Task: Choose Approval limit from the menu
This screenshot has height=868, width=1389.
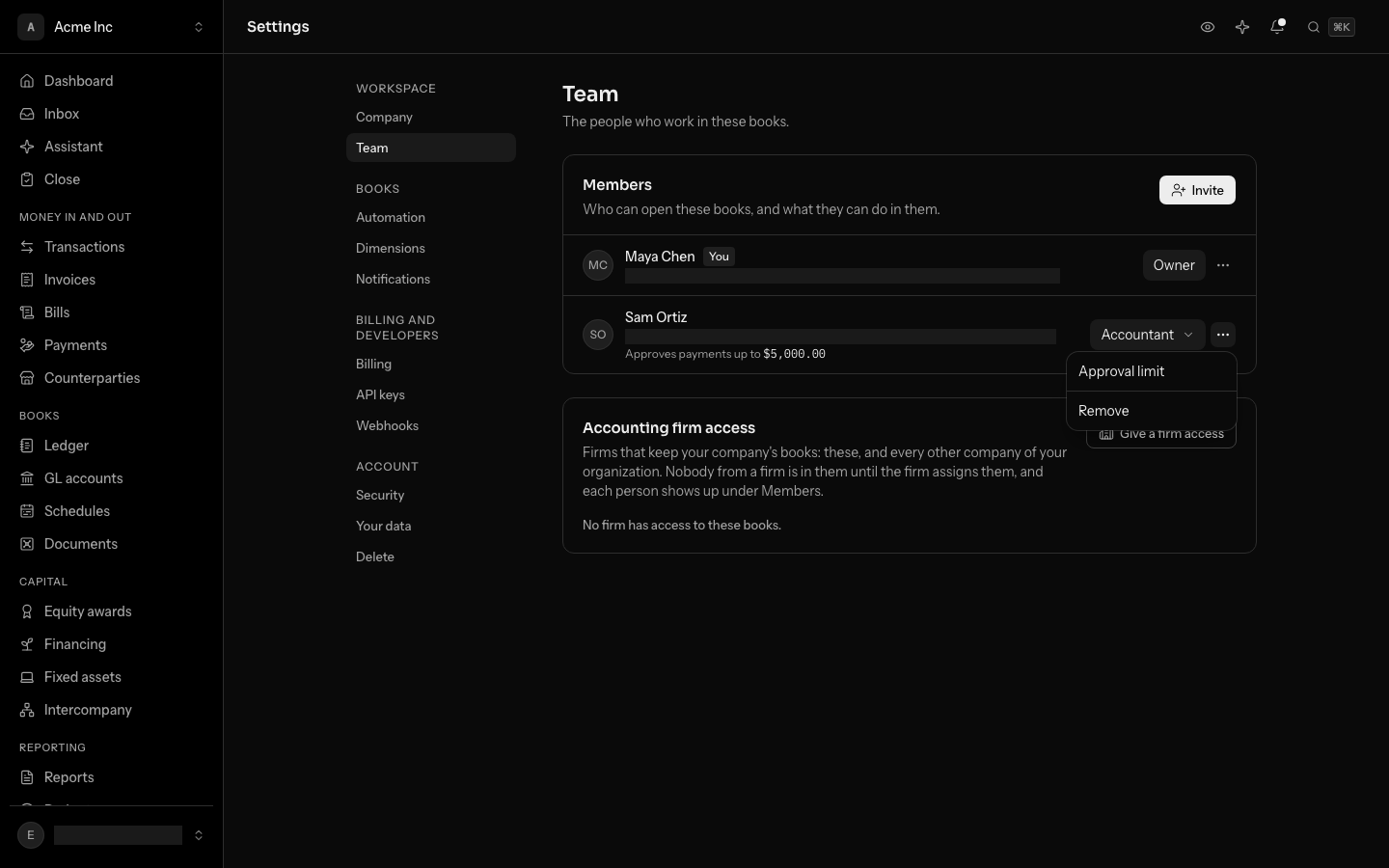Action: point(1152,371)
